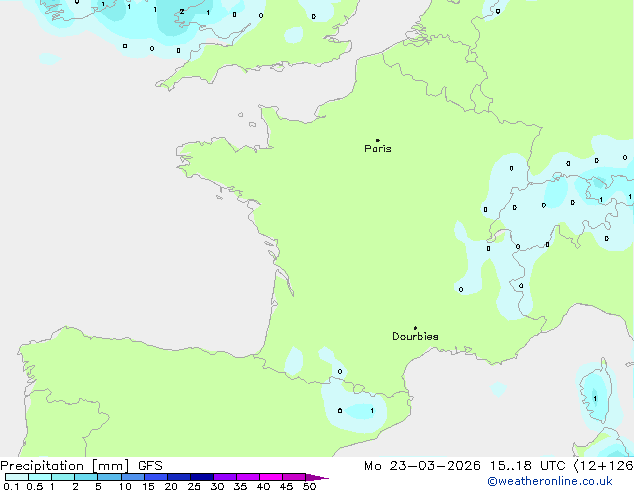Select the 0.1–0.5 mm legend swatch
This screenshot has width=634, height=490.
coord(17,477)
